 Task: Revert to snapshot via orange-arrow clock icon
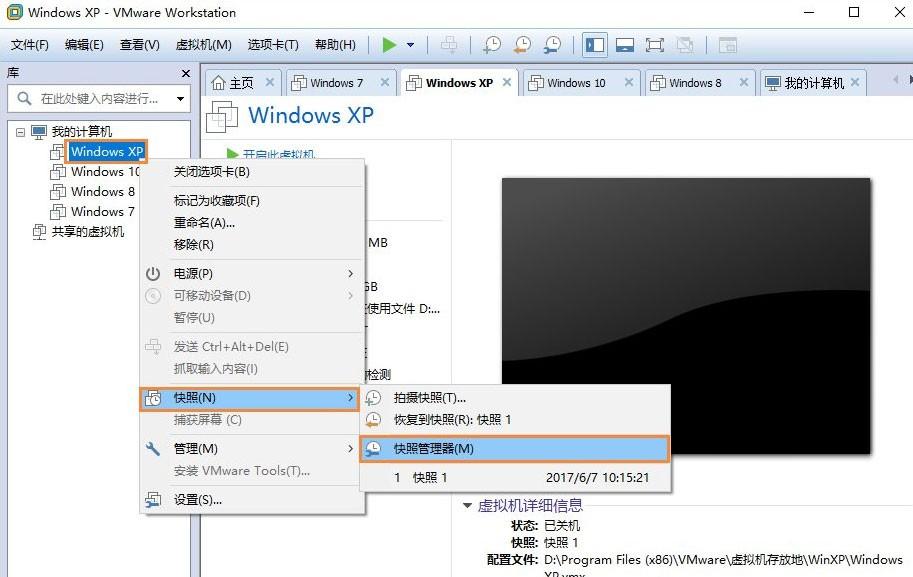(521, 44)
